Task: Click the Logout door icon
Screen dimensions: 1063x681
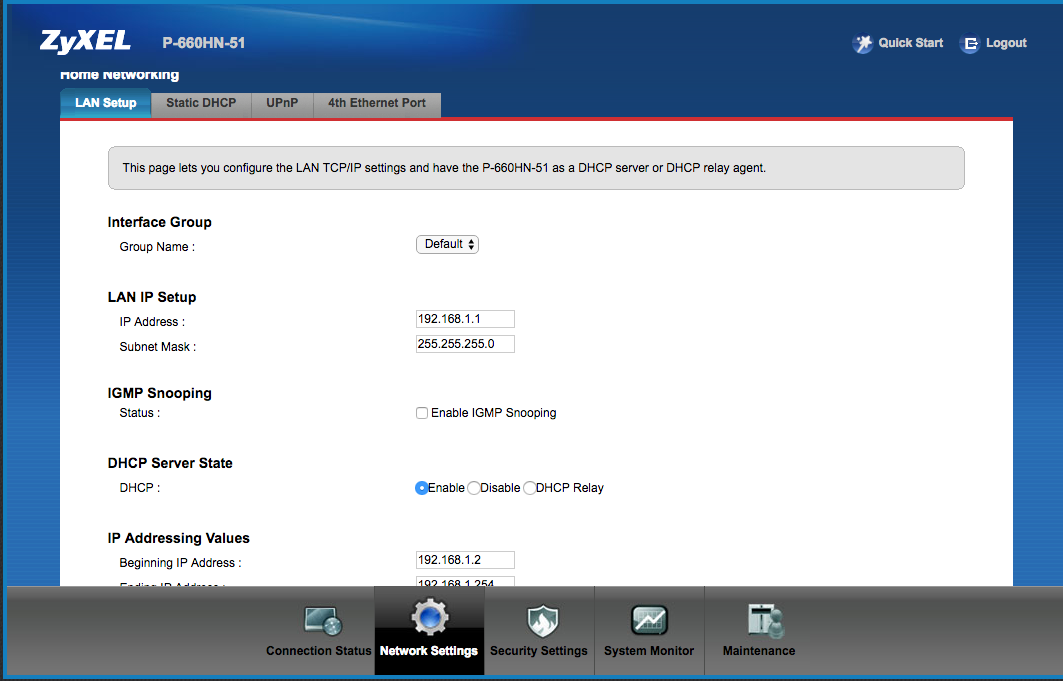Action: point(969,44)
